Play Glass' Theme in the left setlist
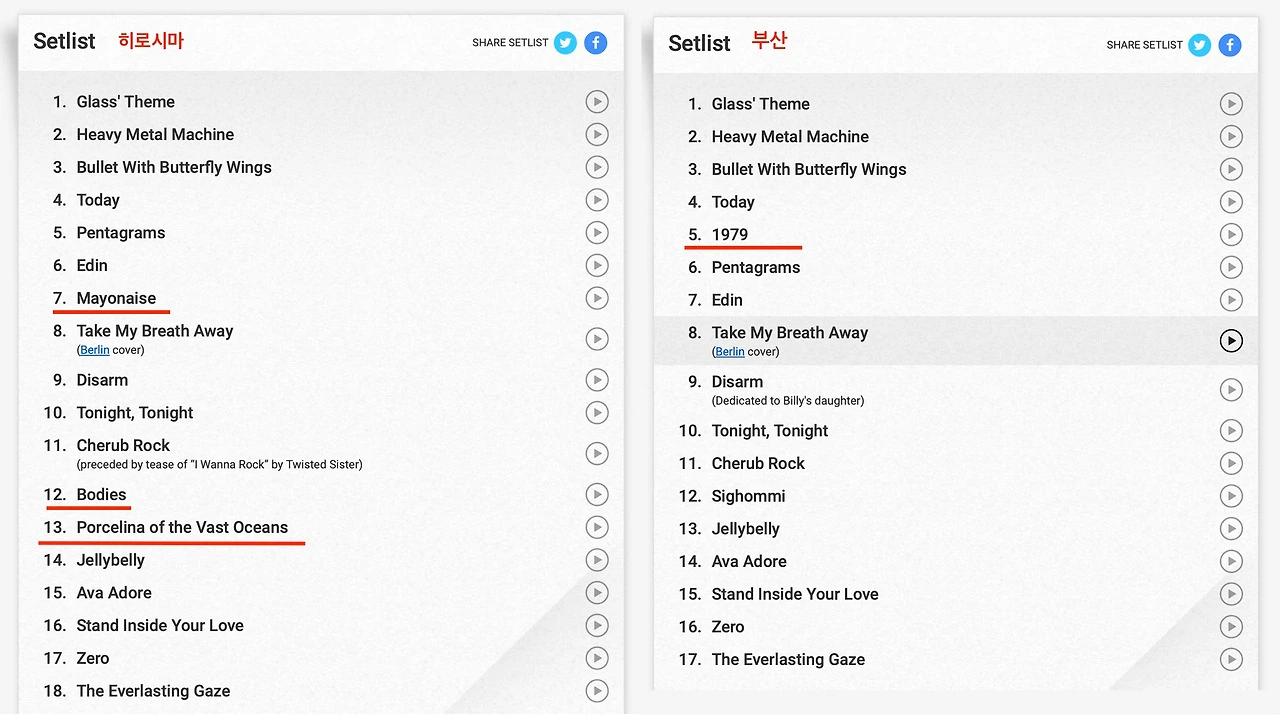 click(597, 102)
